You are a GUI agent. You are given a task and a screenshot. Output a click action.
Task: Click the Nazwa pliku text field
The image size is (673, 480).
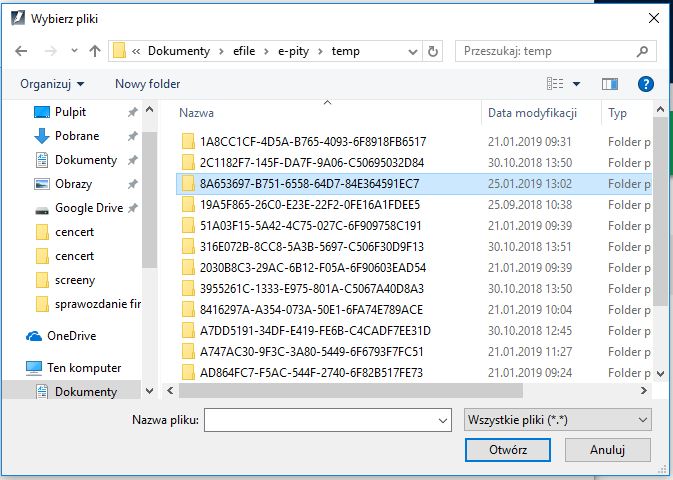click(318, 419)
